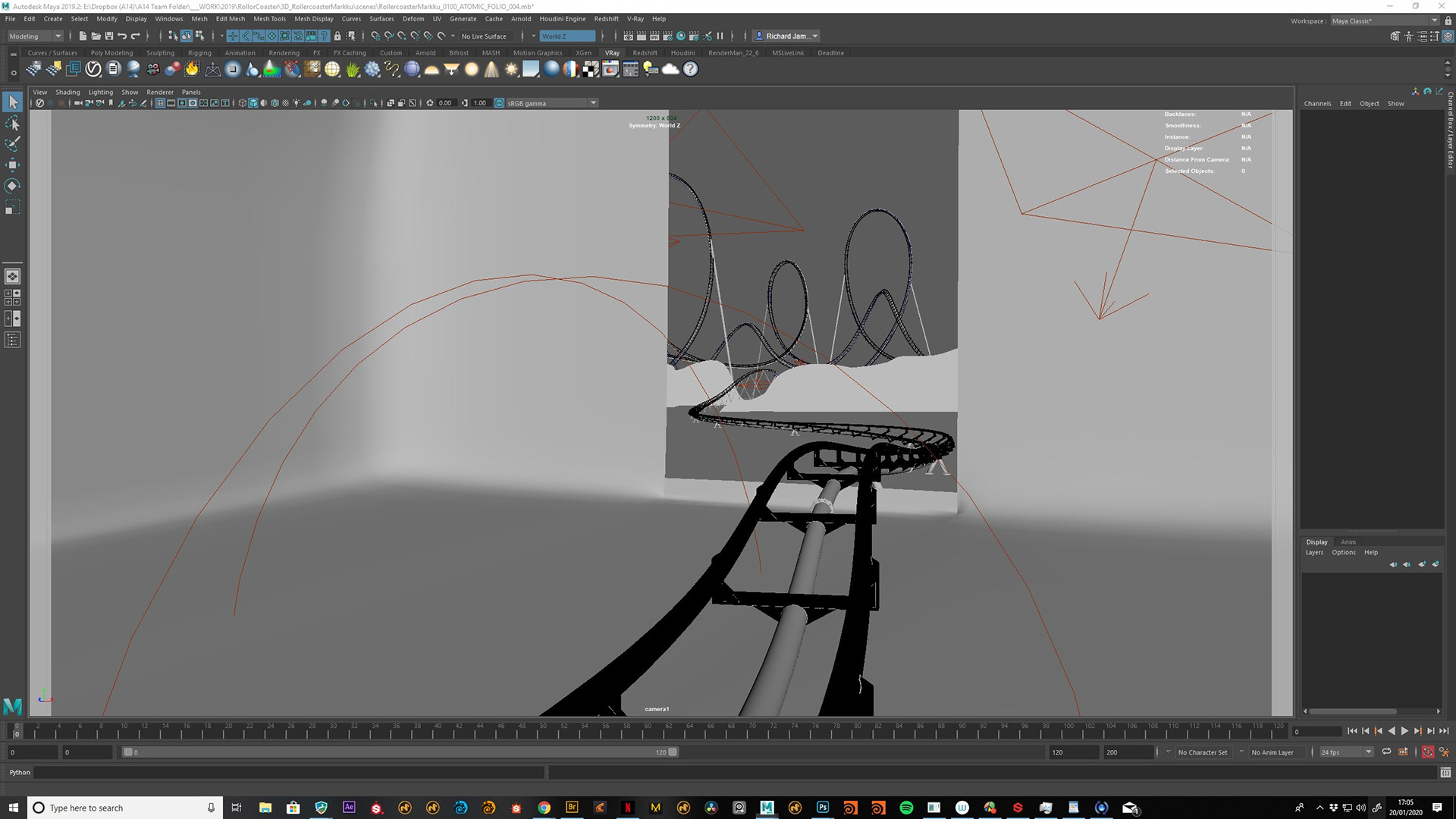The image size is (1456, 819).
Task: Expand the 24 fps frame rate dropdown
Action: point(1368,752)
